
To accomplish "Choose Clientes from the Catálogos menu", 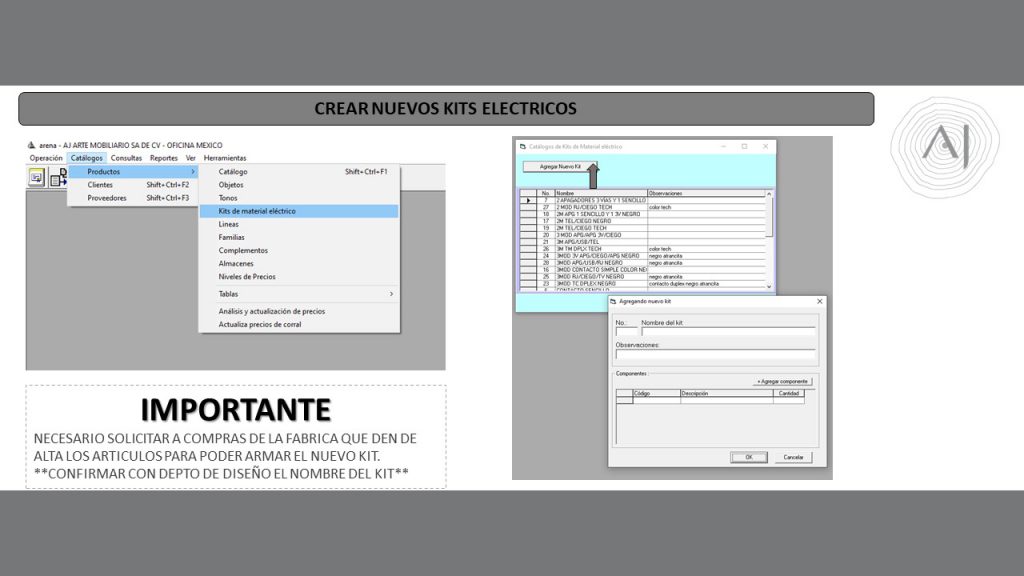I will [100, 185].
